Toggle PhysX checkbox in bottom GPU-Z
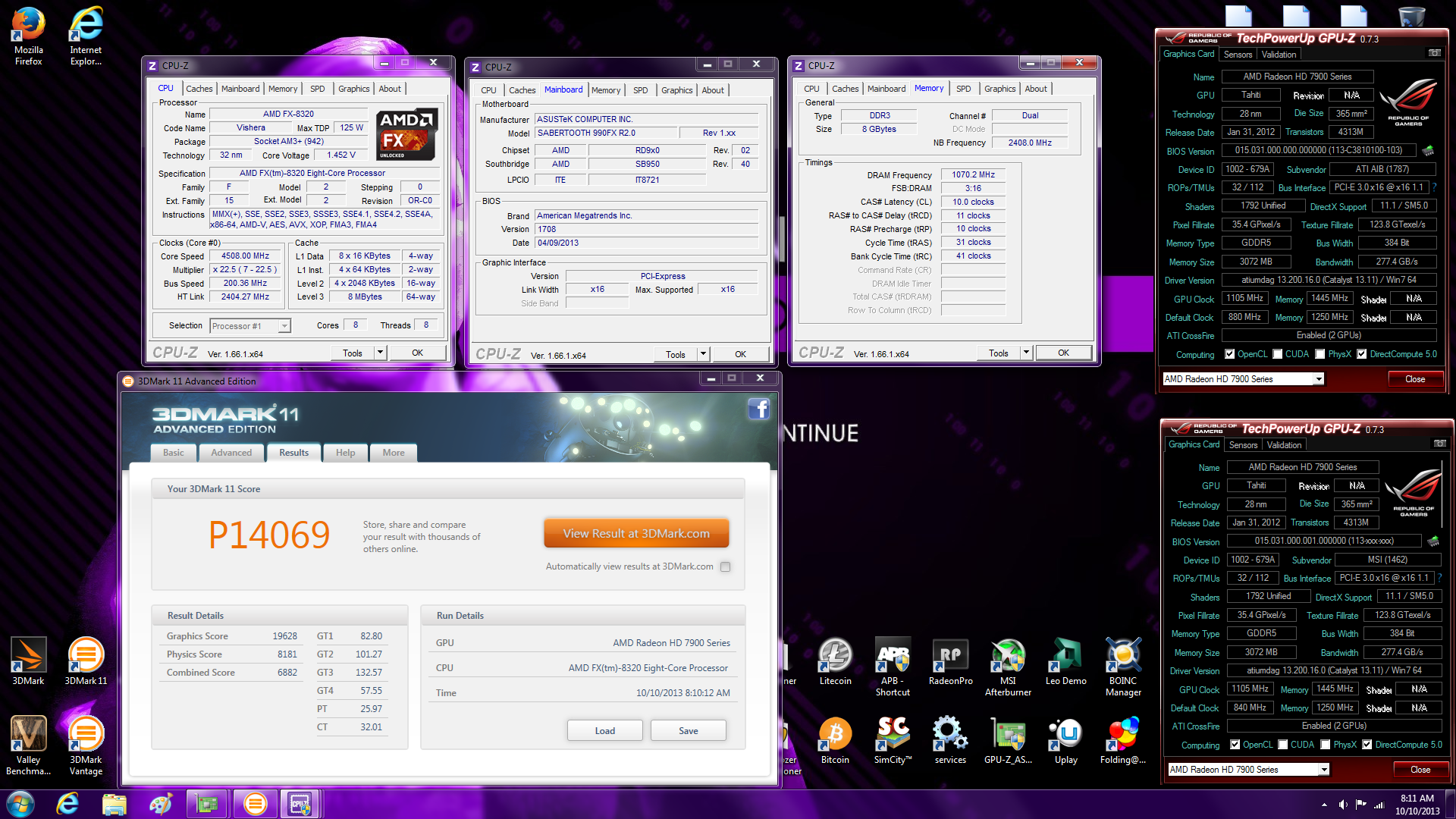The width and height of the screenshot is (1456, 819). coord(1326,745)
